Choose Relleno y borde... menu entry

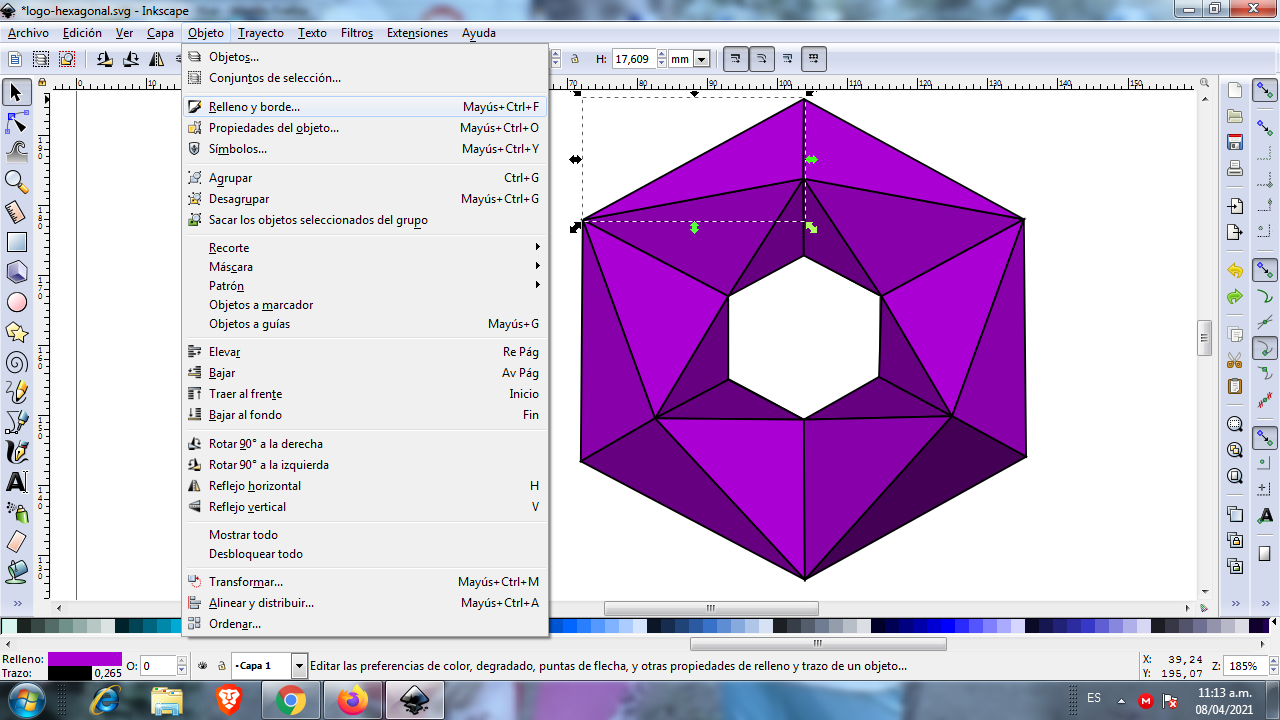click(x=364, y=107)
